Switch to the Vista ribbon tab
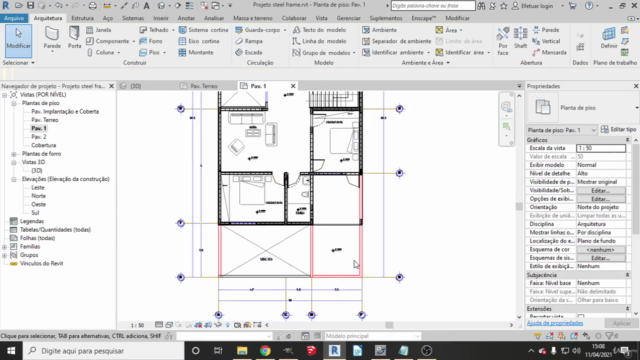This screenshot has height=360, width=640. [x=321, y=18]
